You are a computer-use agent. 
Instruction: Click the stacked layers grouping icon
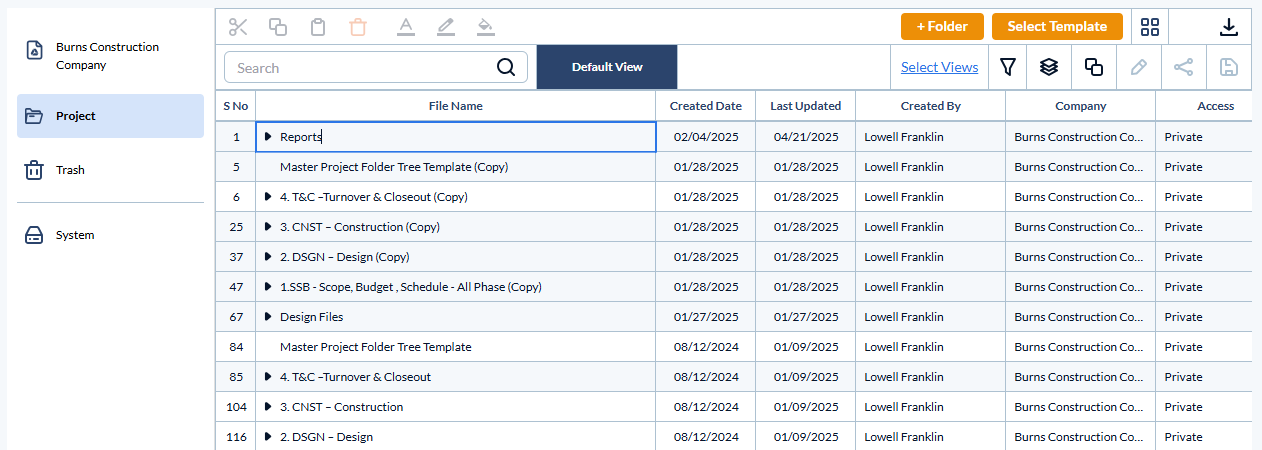pos(1048,67)
